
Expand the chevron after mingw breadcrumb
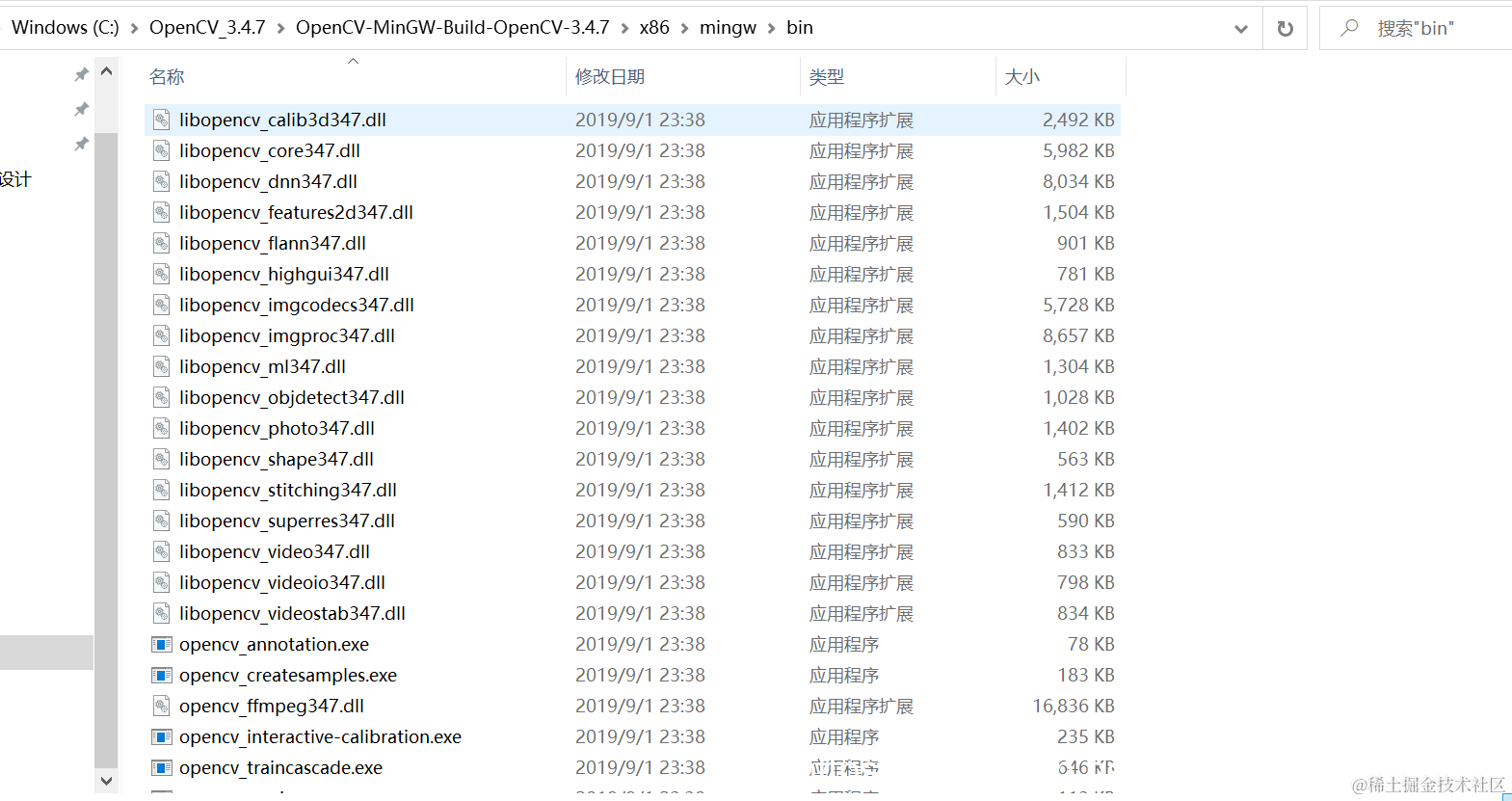pyautogui.click(x=771, y=28)
